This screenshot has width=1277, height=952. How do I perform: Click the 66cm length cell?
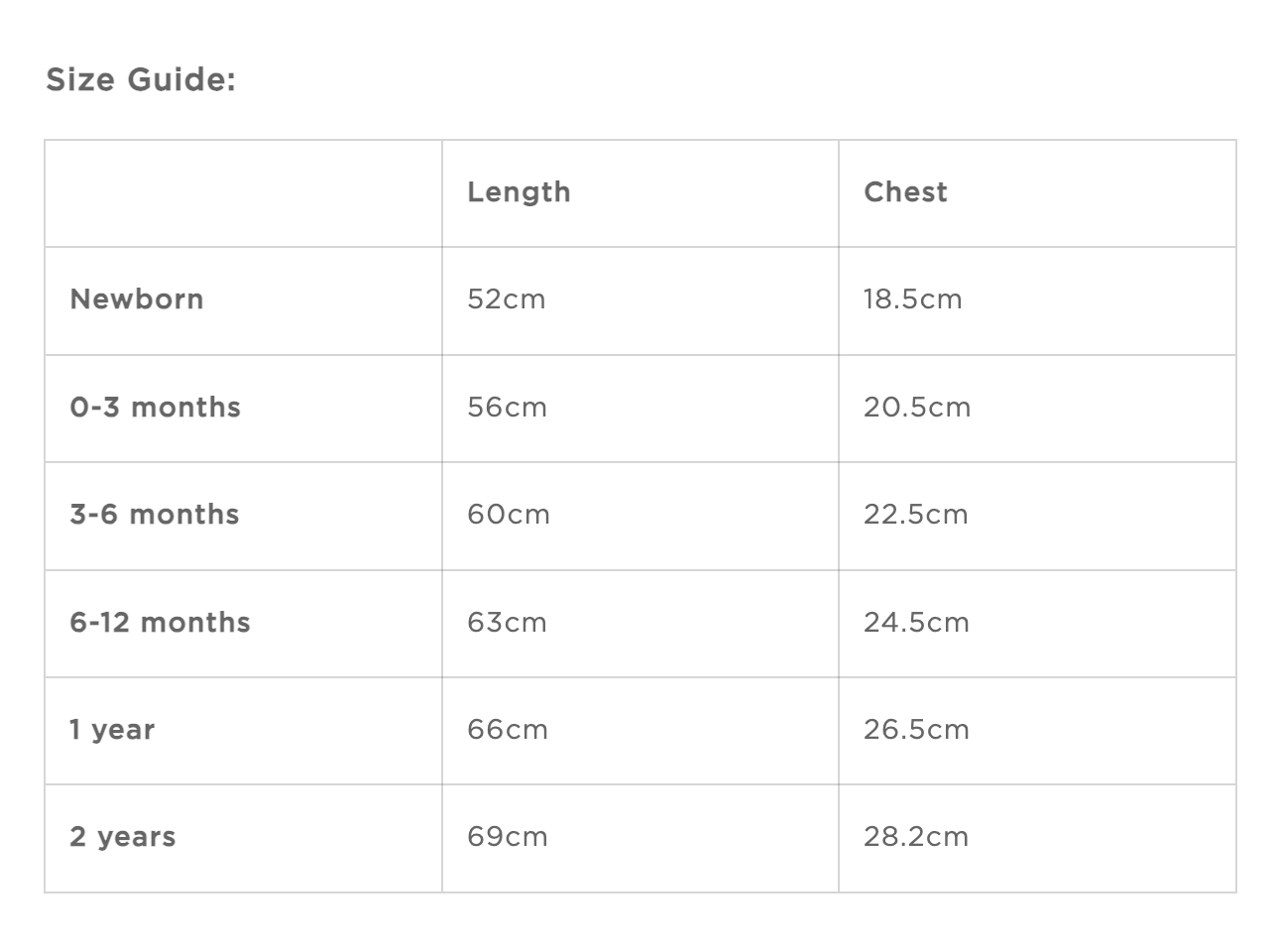click(x=508, y=730)
